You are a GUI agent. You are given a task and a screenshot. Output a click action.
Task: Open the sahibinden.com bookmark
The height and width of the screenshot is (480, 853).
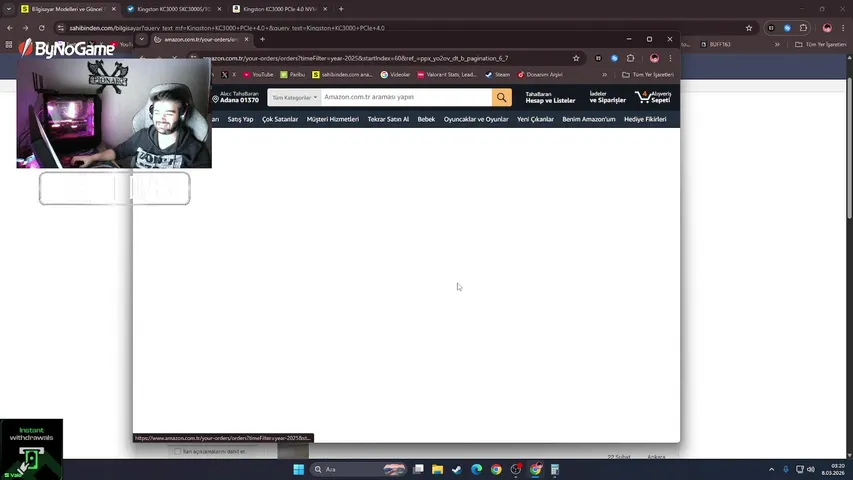tap(343, 75)
